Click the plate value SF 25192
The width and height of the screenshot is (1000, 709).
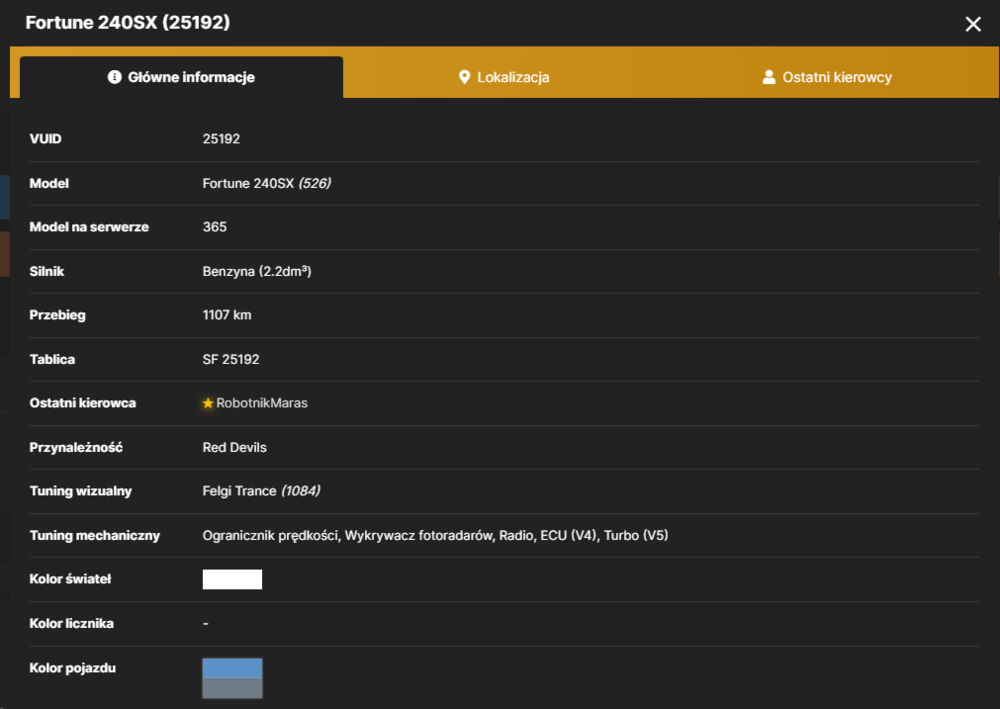(231, 360)
